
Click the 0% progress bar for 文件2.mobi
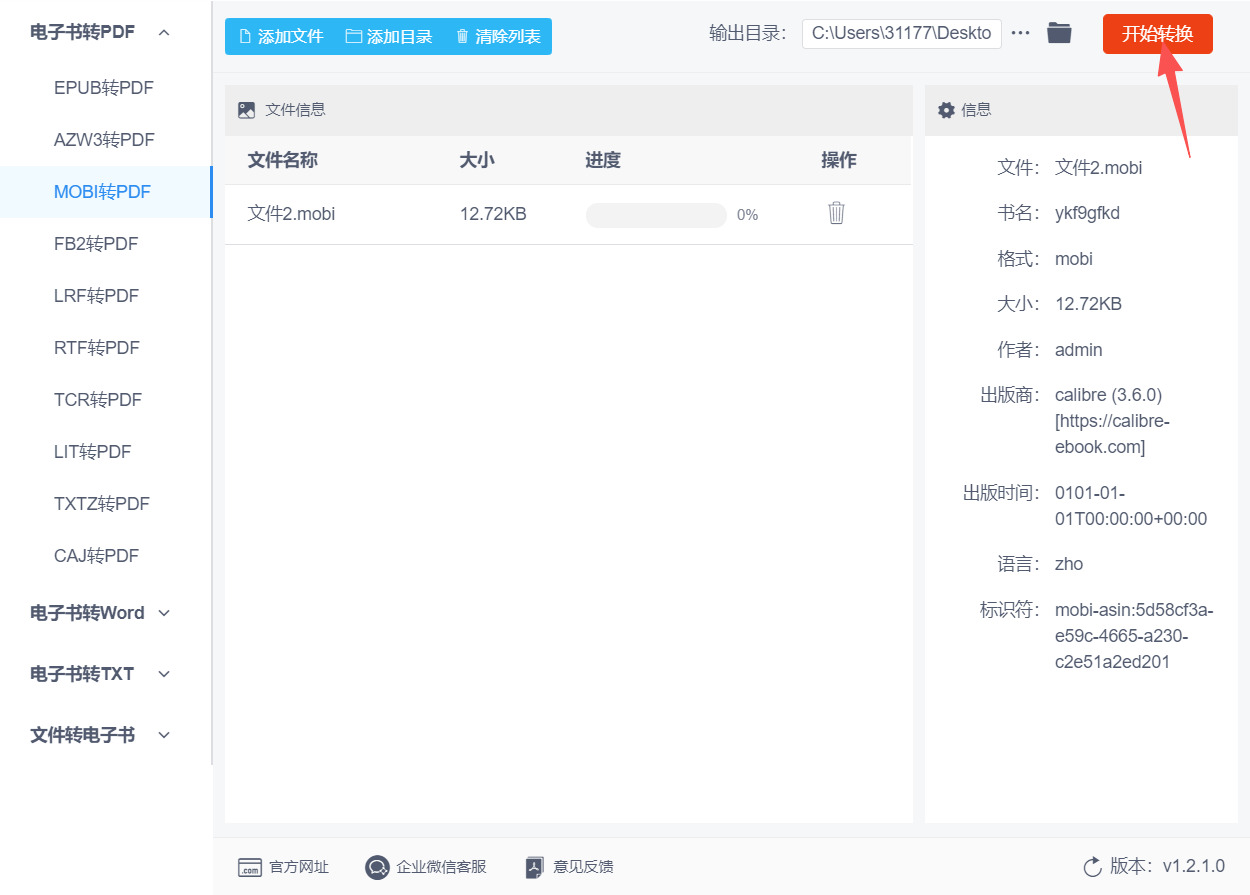[x=656, y=215]
